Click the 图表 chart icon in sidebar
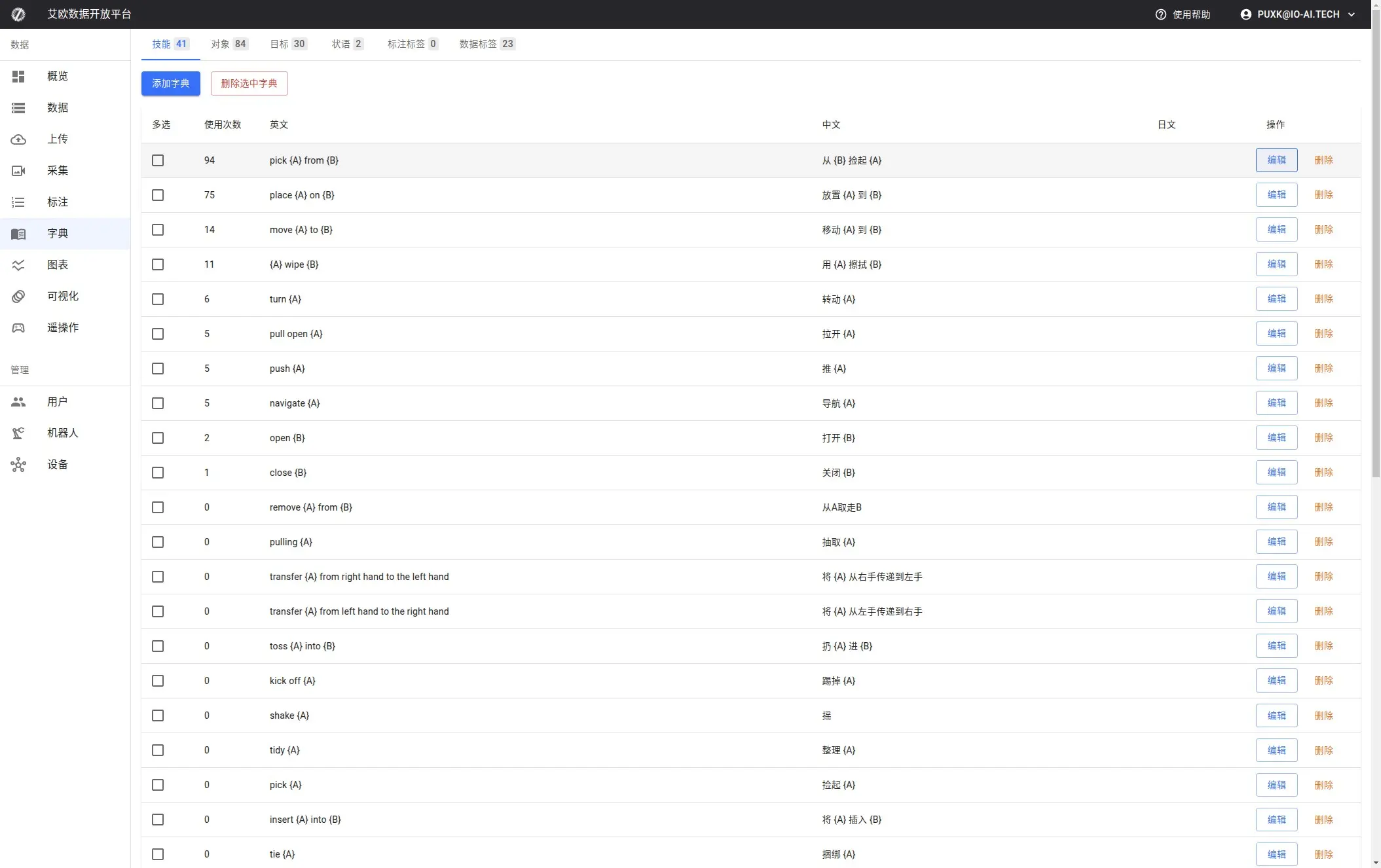The width and height of the screenshot is (1381, 868). click(18, 265)
